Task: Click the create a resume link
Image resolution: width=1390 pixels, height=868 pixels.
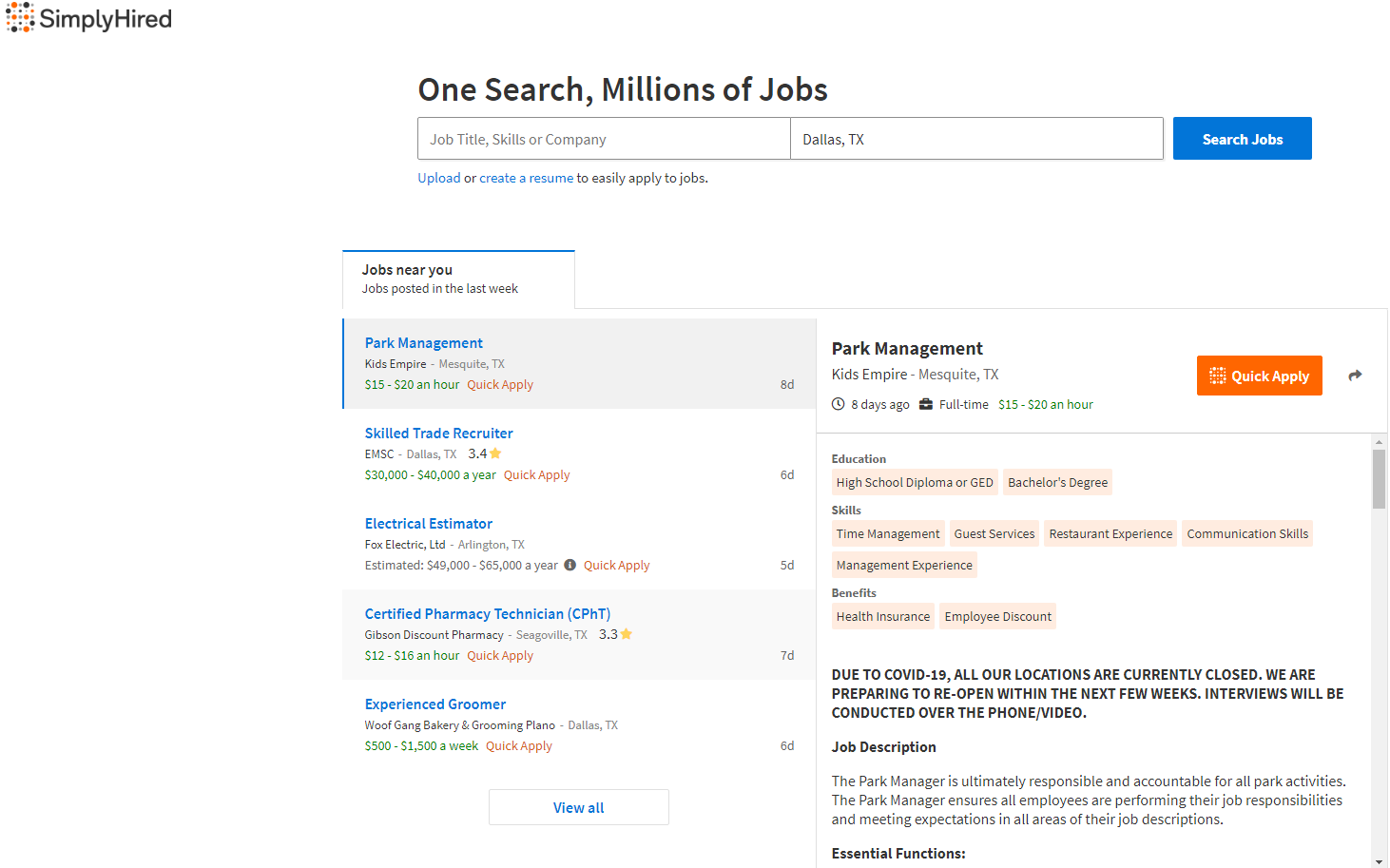Action: coord(527,178)
